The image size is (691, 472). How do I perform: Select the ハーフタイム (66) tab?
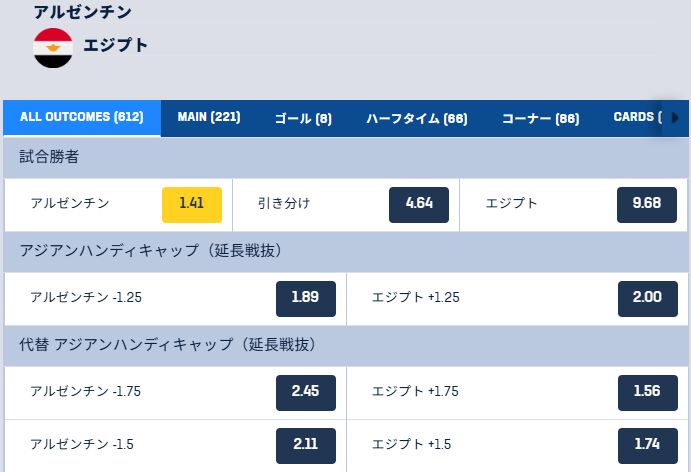point(417,118)
